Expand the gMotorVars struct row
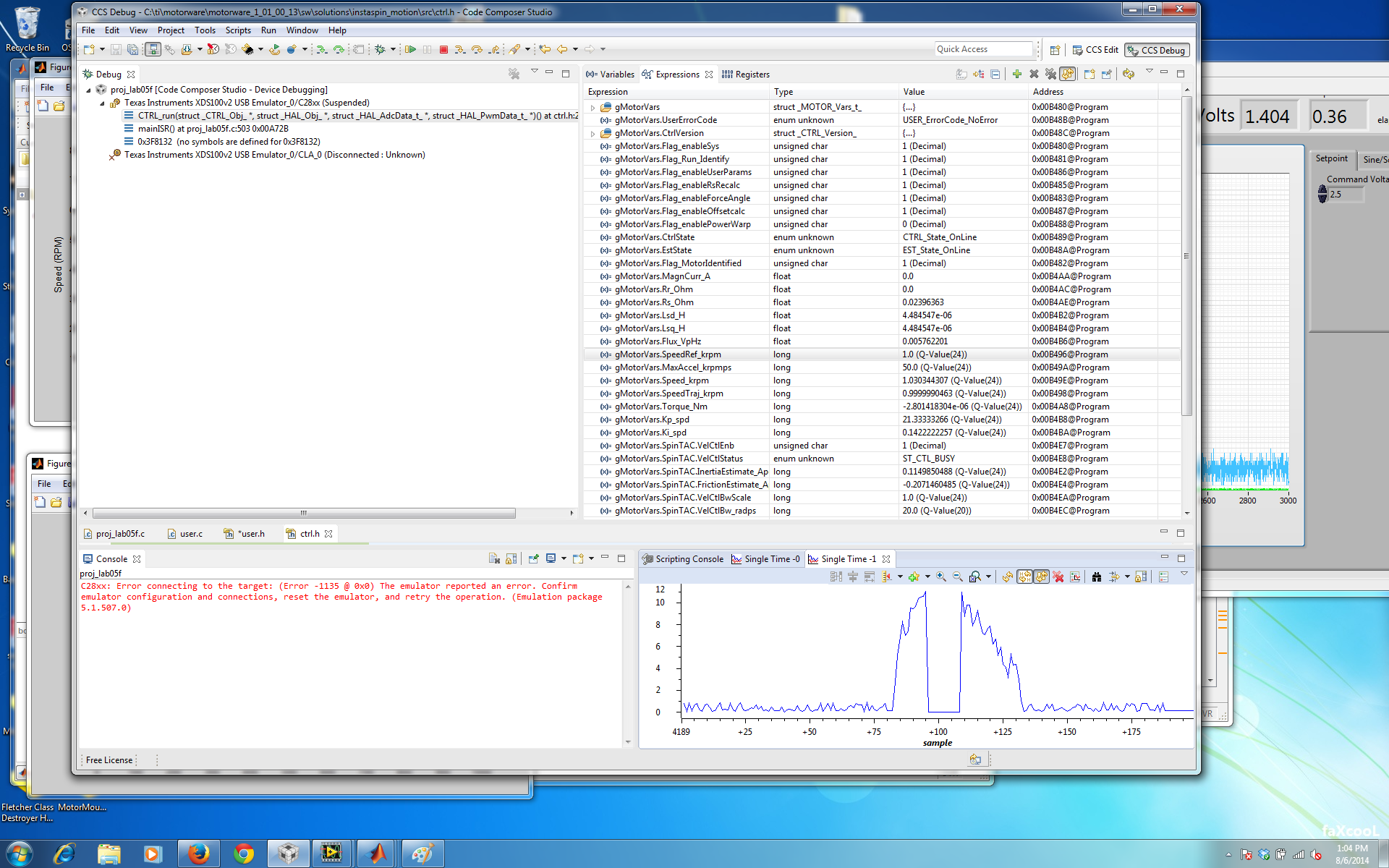The image size is (1389, 868). 593,107
